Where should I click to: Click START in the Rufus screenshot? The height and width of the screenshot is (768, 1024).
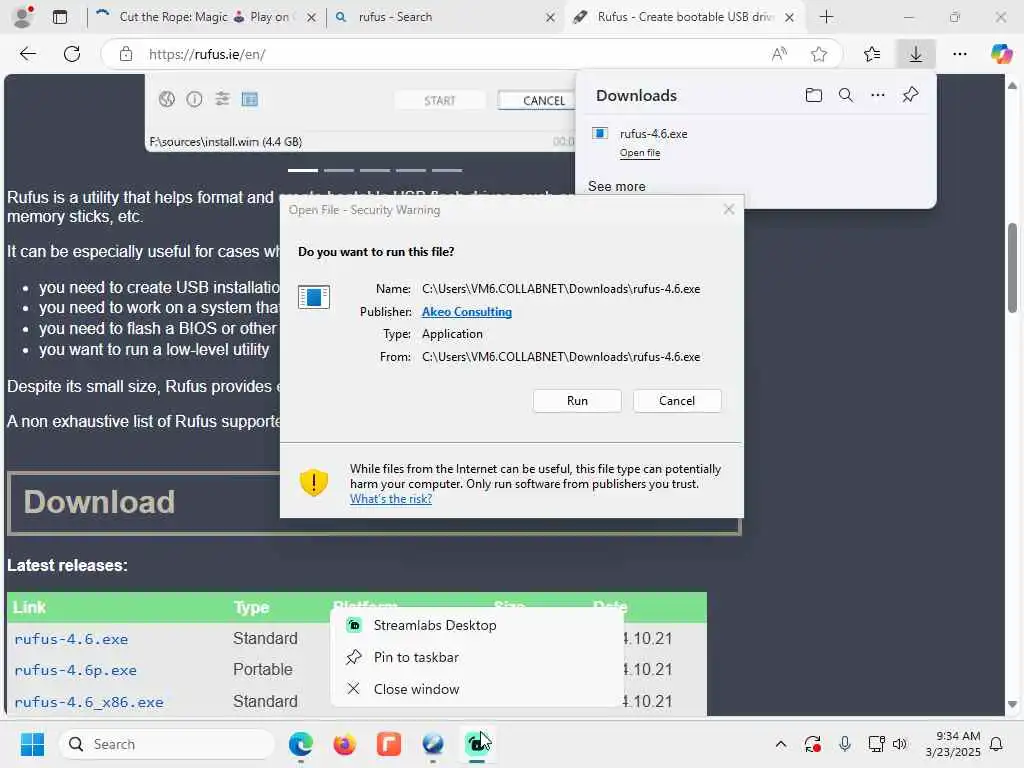[x=440, y=101]
